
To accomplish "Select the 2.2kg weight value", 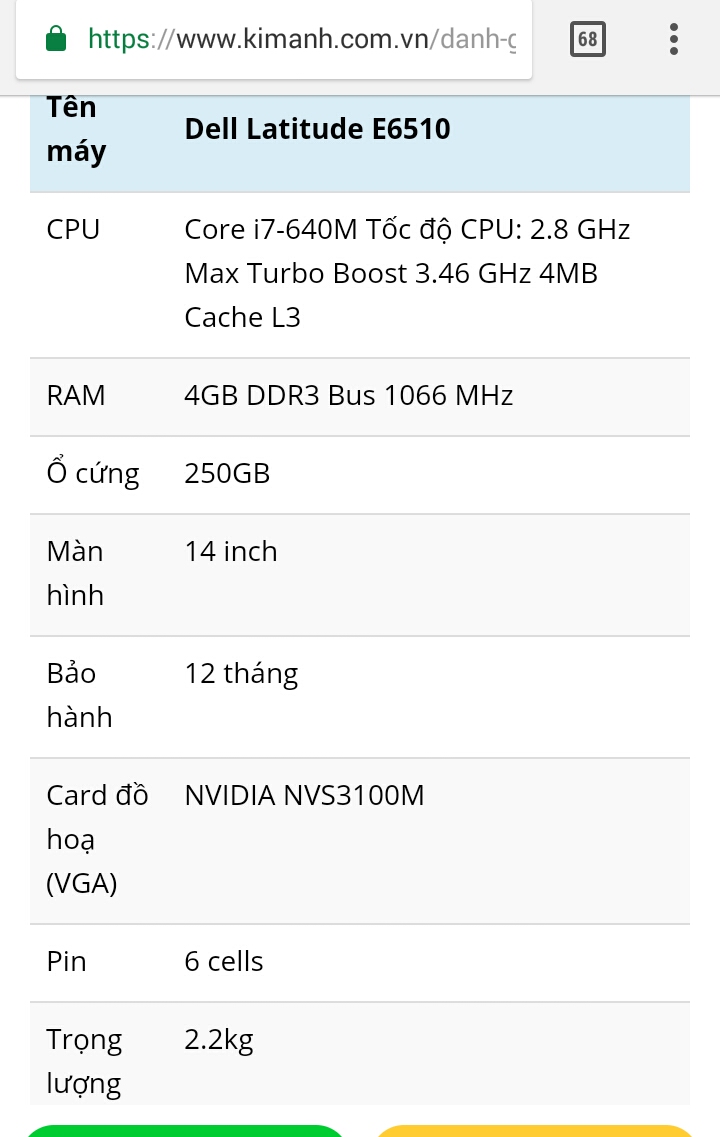I will tap(219, 1040).
